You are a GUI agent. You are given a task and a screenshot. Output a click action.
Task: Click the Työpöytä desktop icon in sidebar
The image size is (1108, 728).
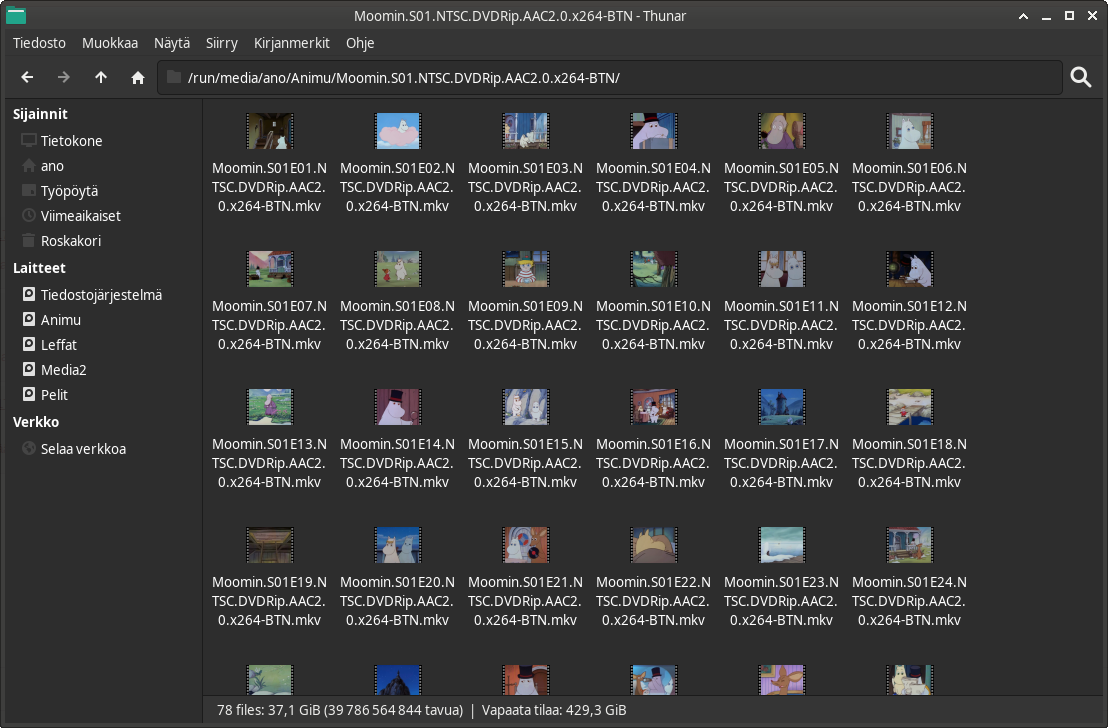coord(28,190)
